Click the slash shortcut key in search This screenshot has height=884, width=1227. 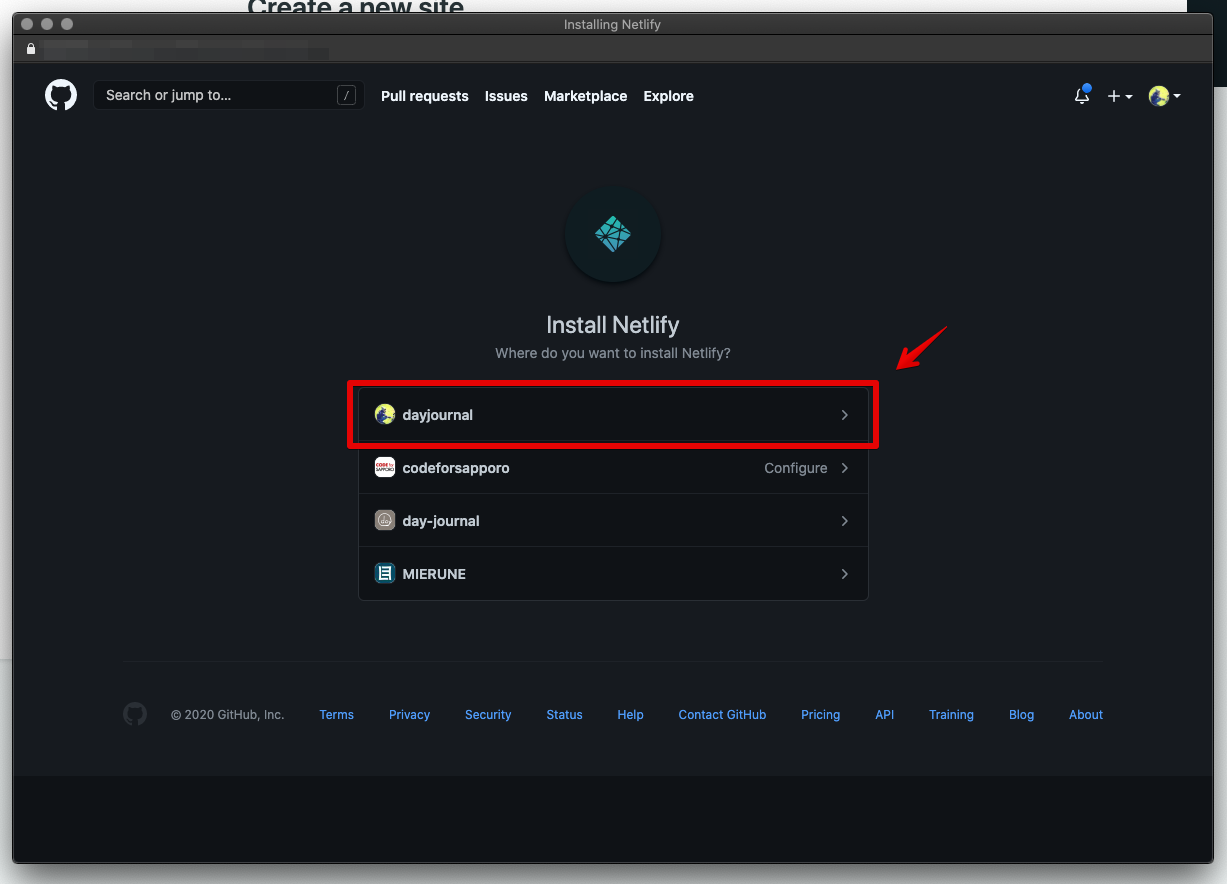point(346,95)
